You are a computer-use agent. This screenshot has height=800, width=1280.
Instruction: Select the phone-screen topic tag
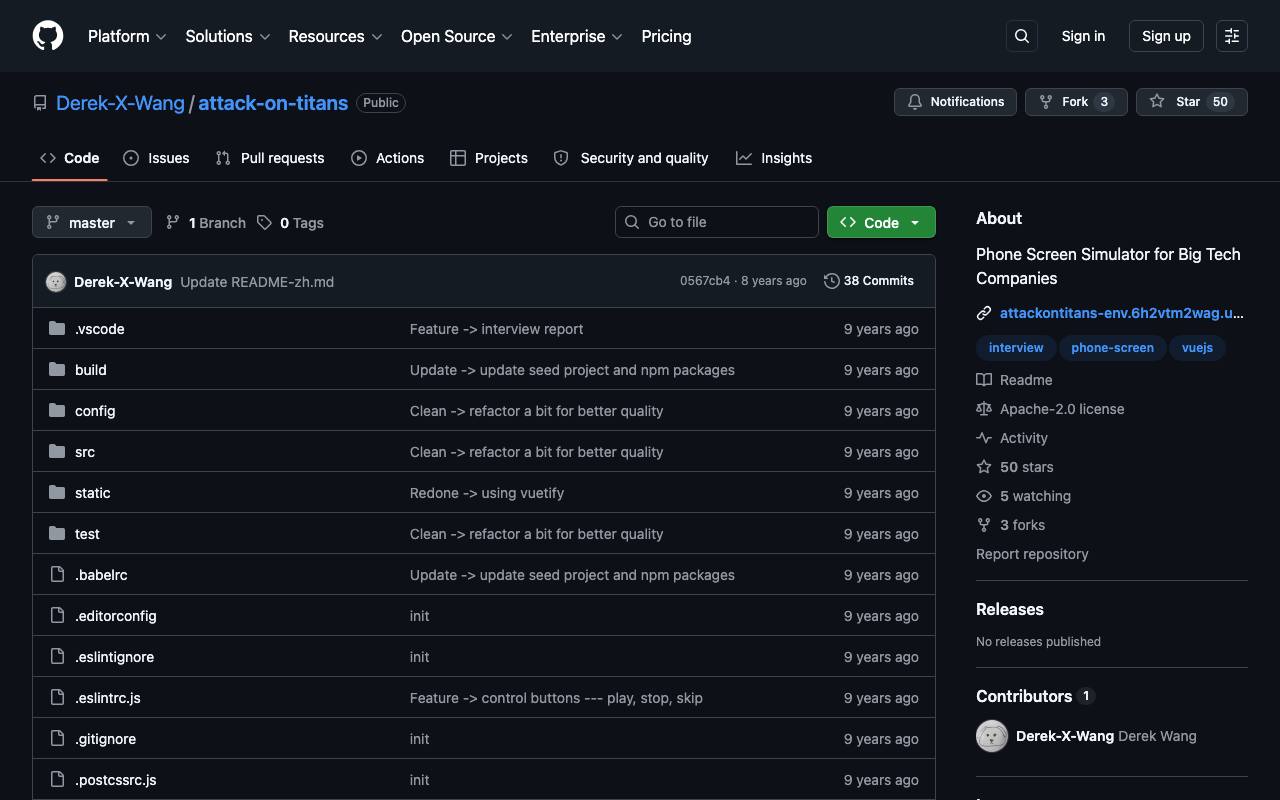(x=1112, y=348)
